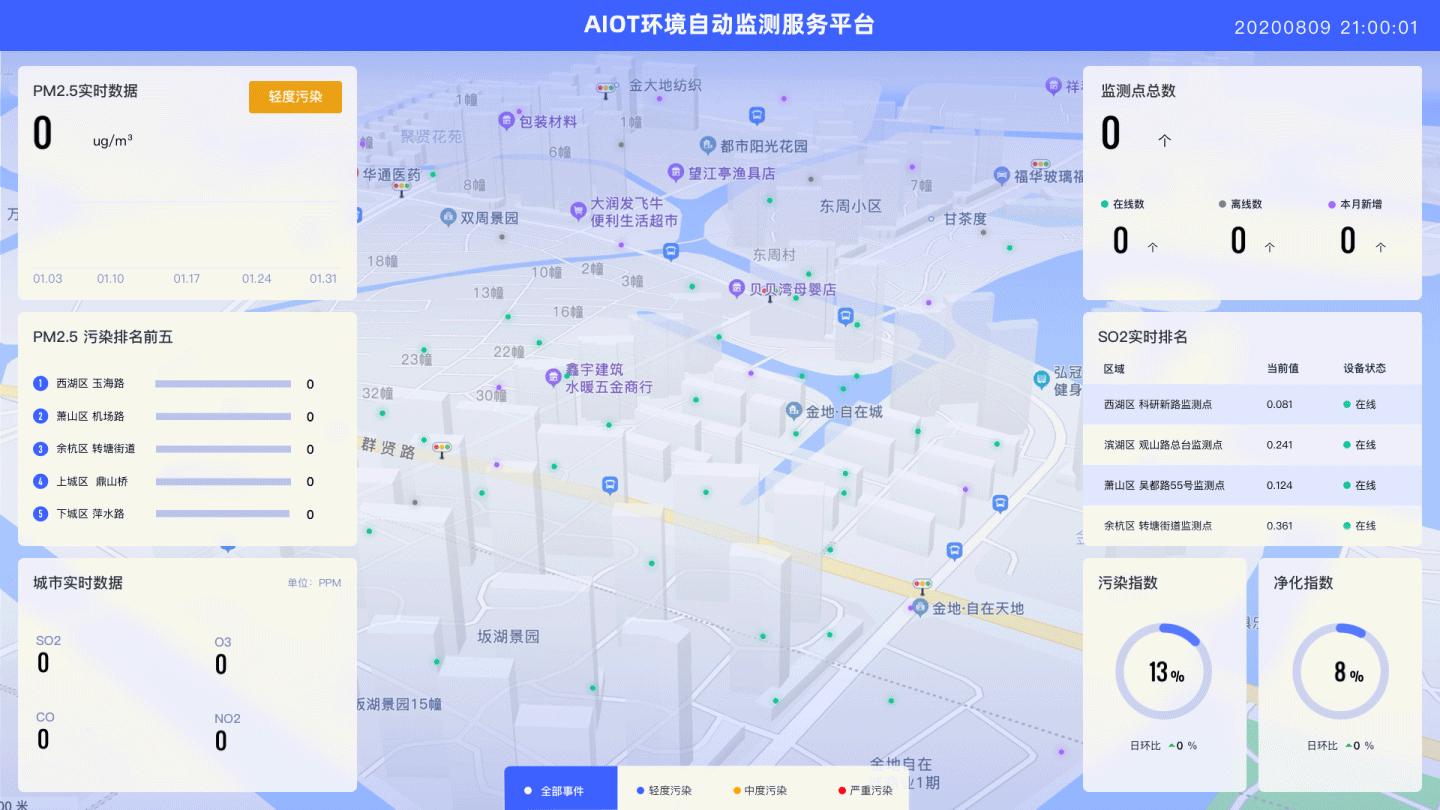Click the 弘冠健身 gym map icon
This screenshot has height=810, width=1440.
[1041, 379]
